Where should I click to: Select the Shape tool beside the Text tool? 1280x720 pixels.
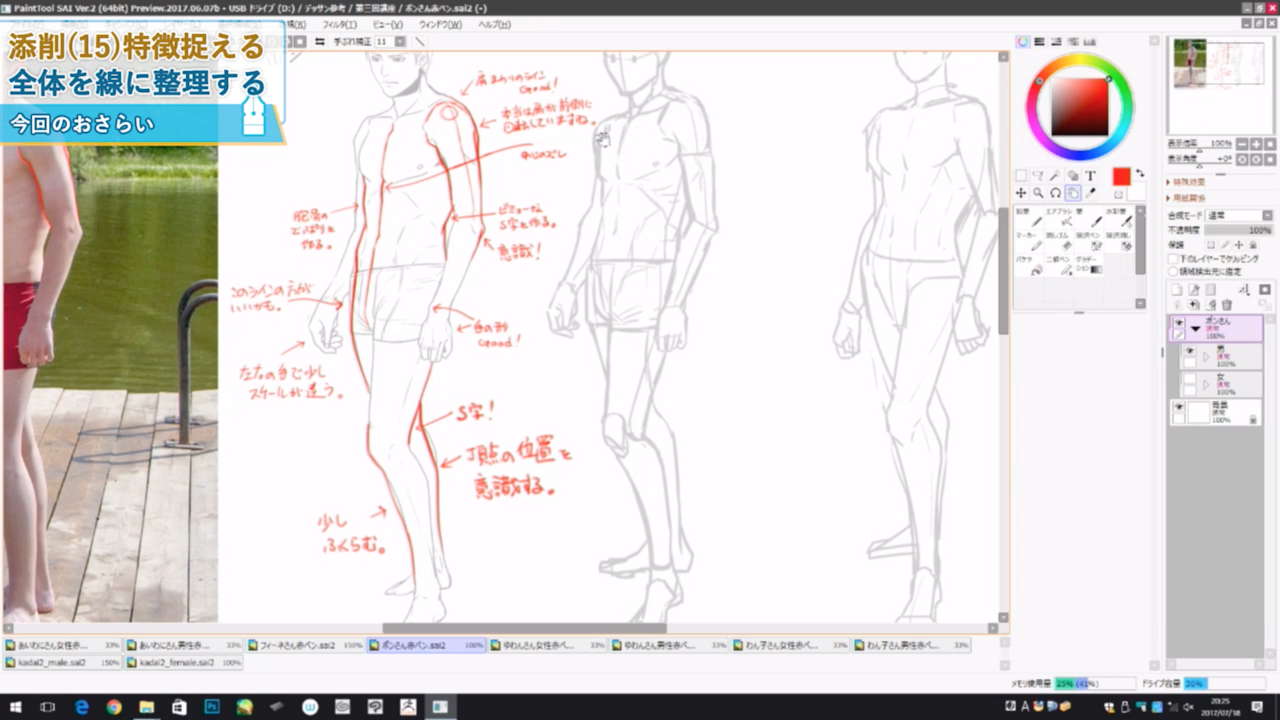[1072, 176]
